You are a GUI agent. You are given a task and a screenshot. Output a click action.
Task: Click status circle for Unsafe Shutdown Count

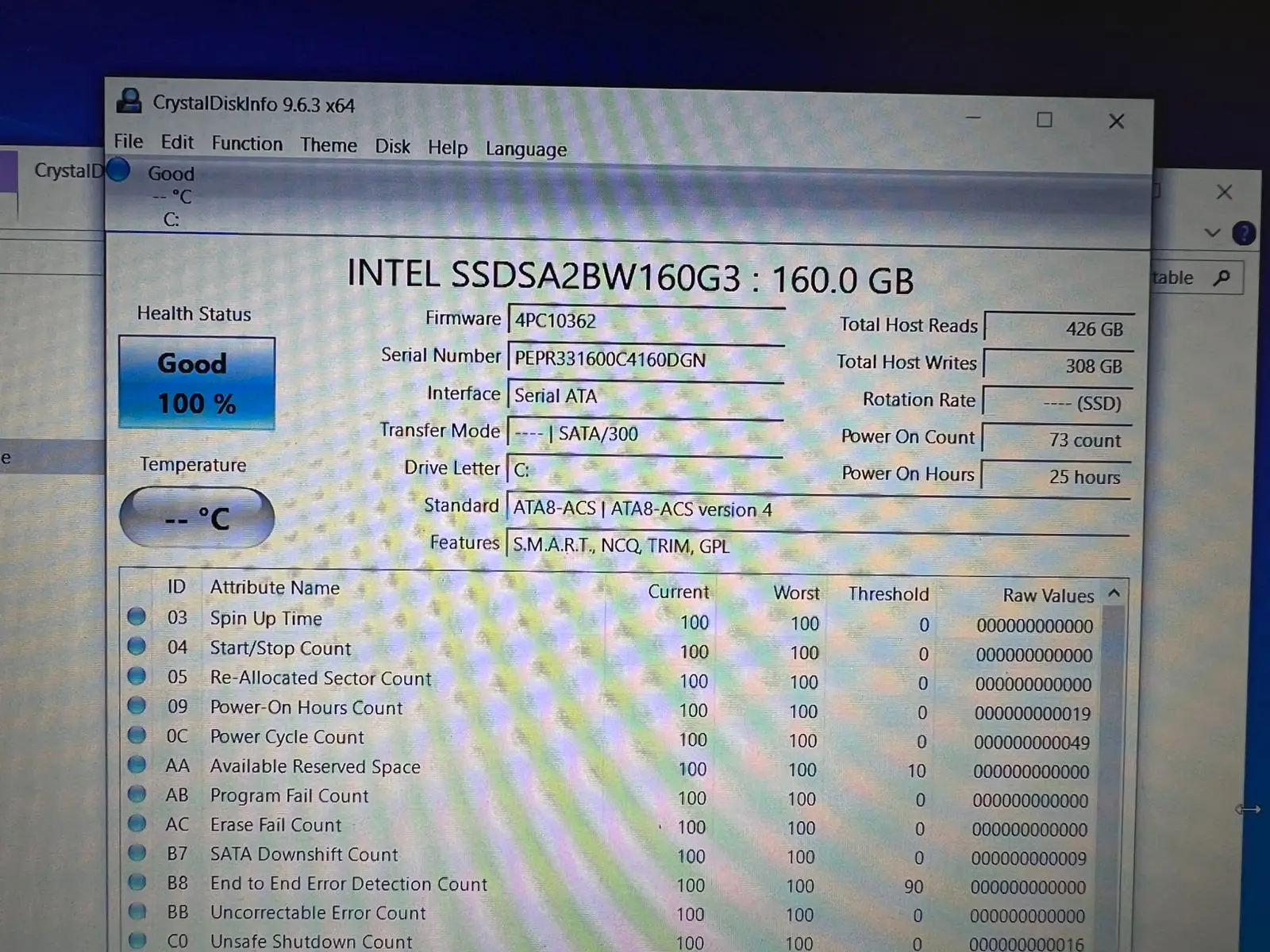pos(137,940)
